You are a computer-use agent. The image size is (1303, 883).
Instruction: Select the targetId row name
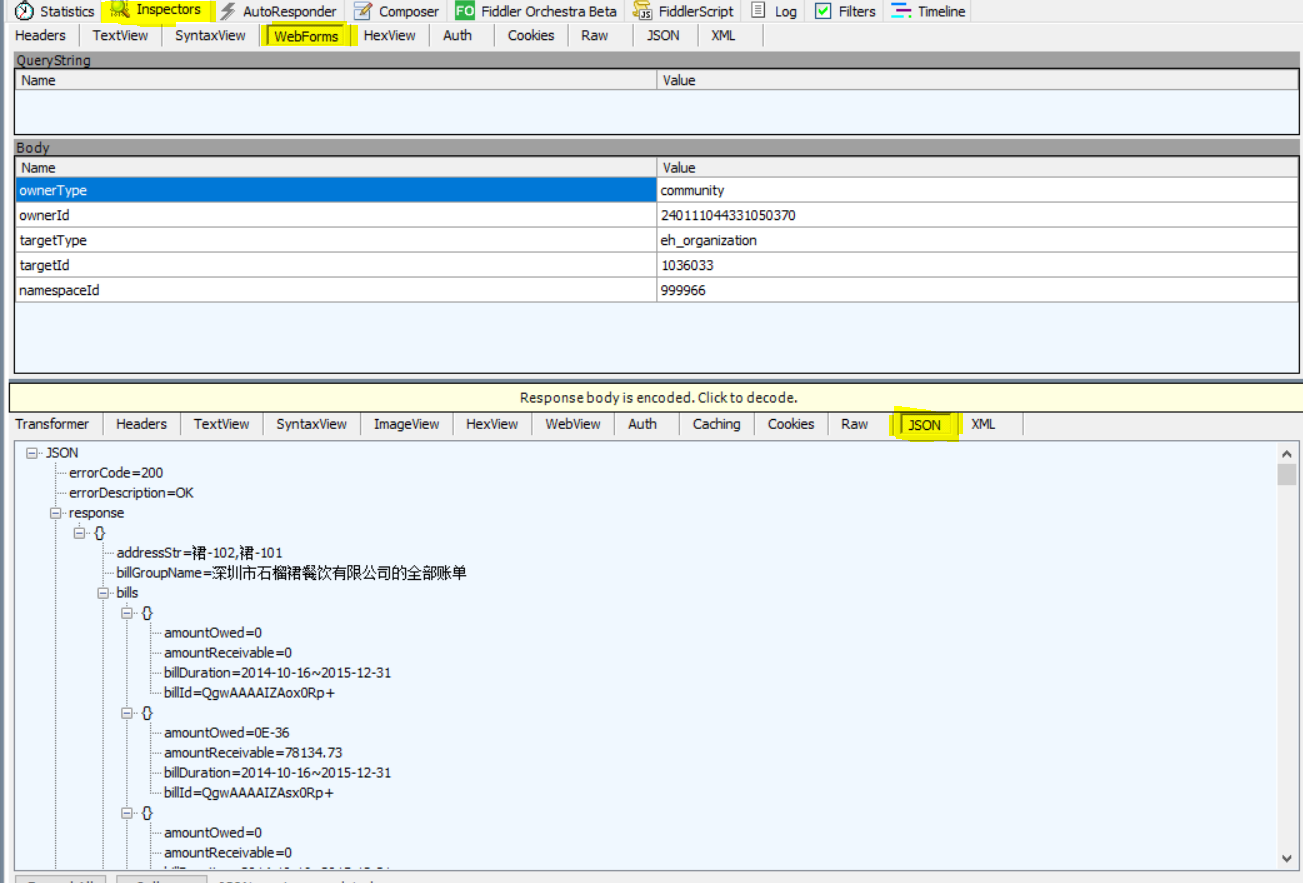click(336, 265)
